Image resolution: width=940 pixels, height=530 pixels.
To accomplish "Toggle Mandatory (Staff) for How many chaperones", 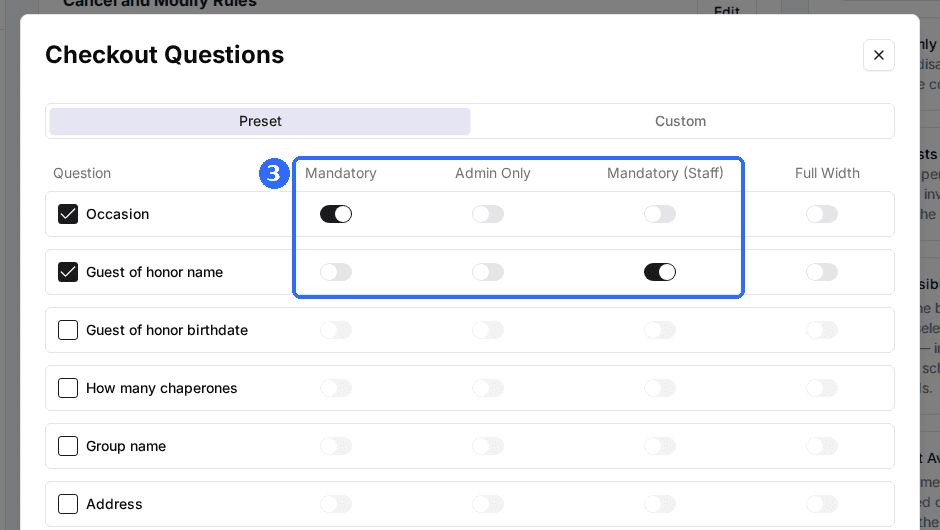I will 660,388.
